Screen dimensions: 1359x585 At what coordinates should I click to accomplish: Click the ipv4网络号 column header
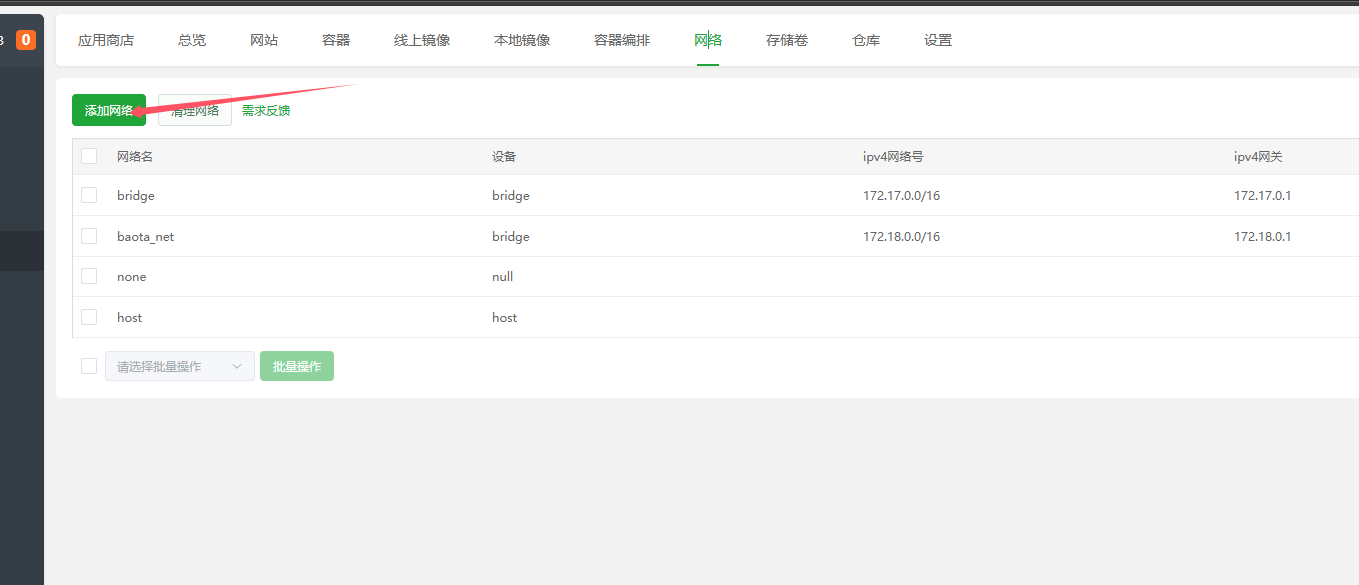(x=893, y=157)
